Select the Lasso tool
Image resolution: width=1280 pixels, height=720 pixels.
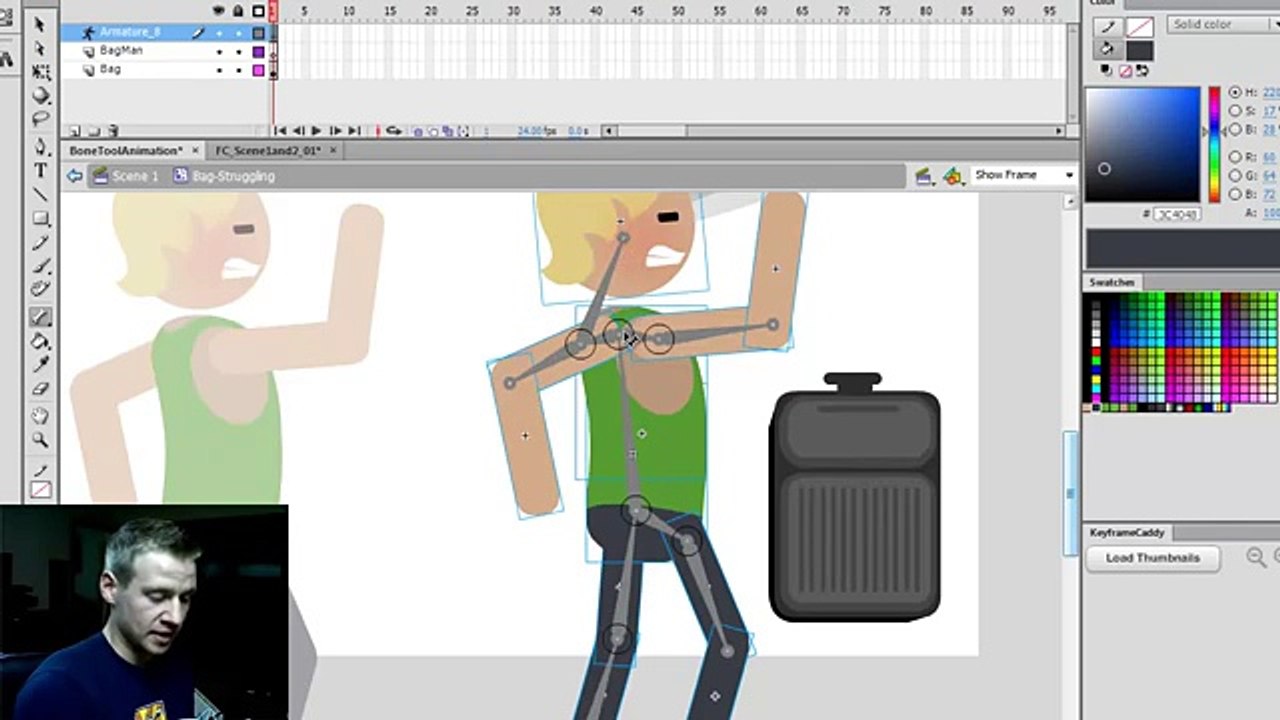[x=40, y=120]
